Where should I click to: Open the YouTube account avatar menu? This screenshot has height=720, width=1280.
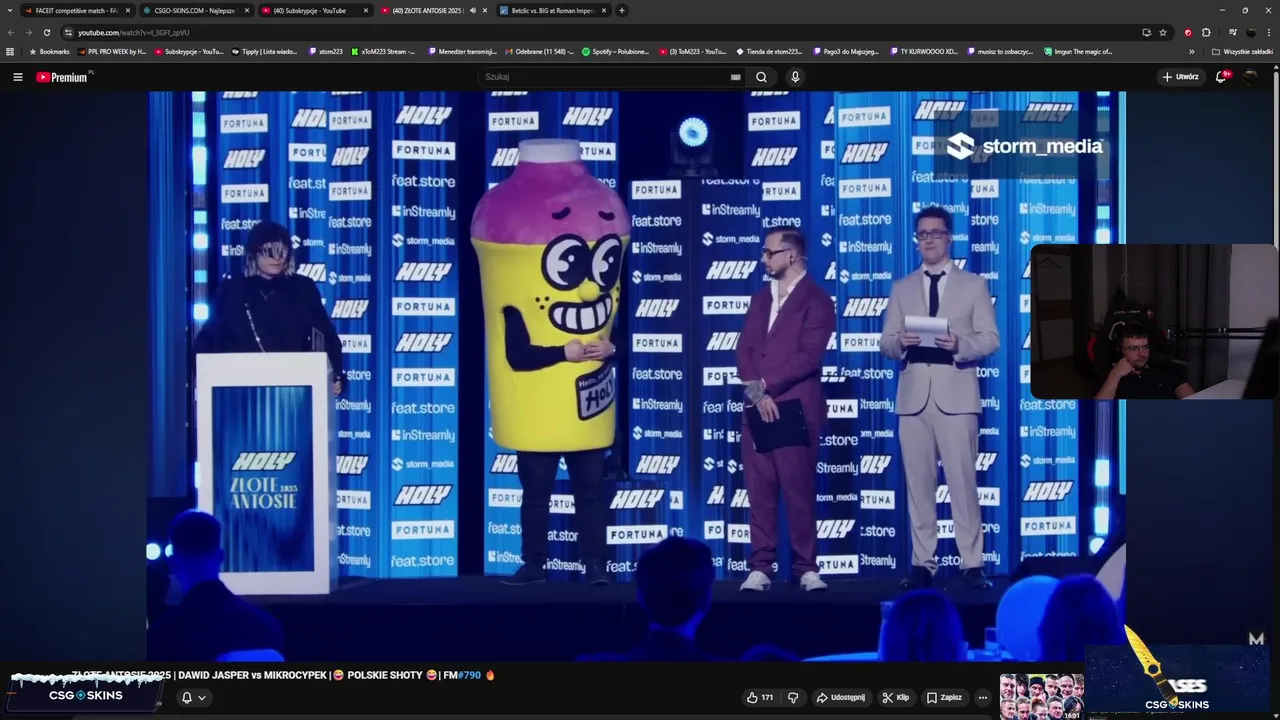pyautogui.click(x=1250, y=77)
